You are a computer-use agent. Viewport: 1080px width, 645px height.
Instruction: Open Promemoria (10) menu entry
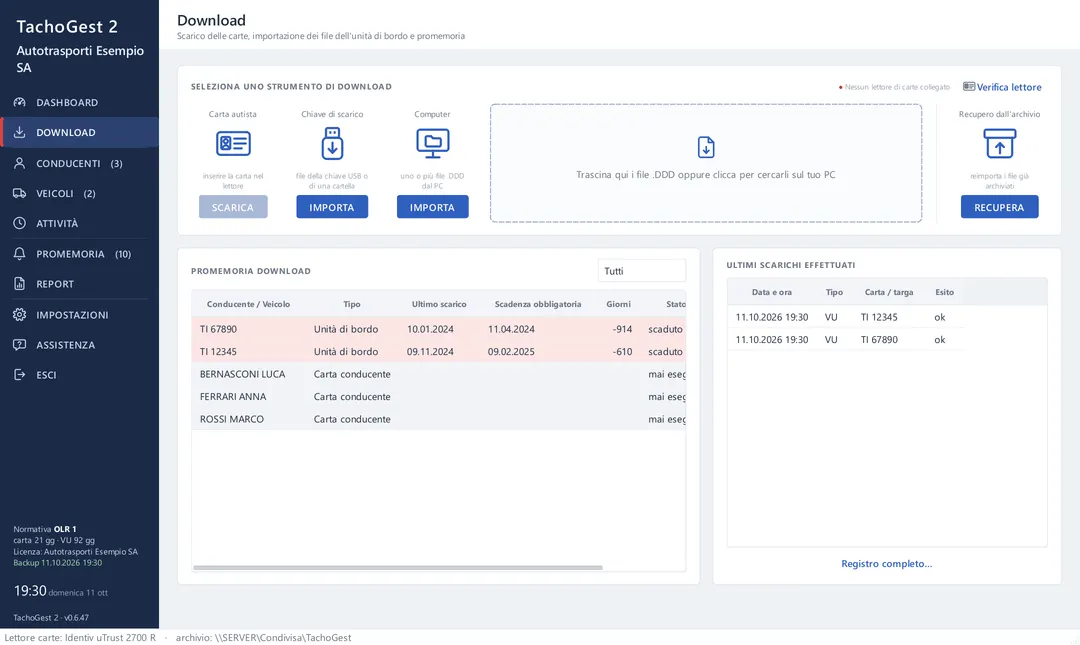[x=79, y=254]
